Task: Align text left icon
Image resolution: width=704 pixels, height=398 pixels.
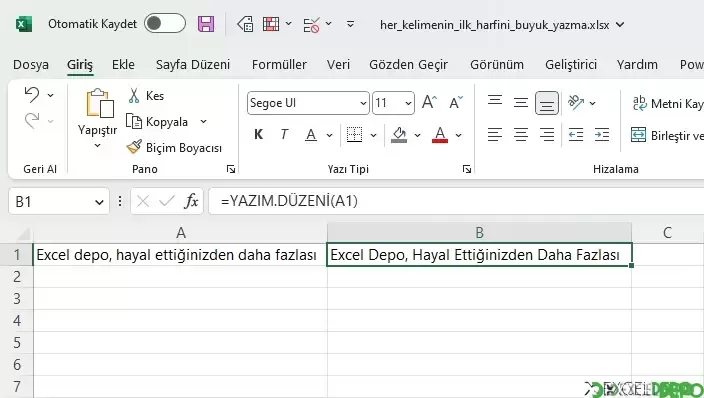Action: point(495,134)
